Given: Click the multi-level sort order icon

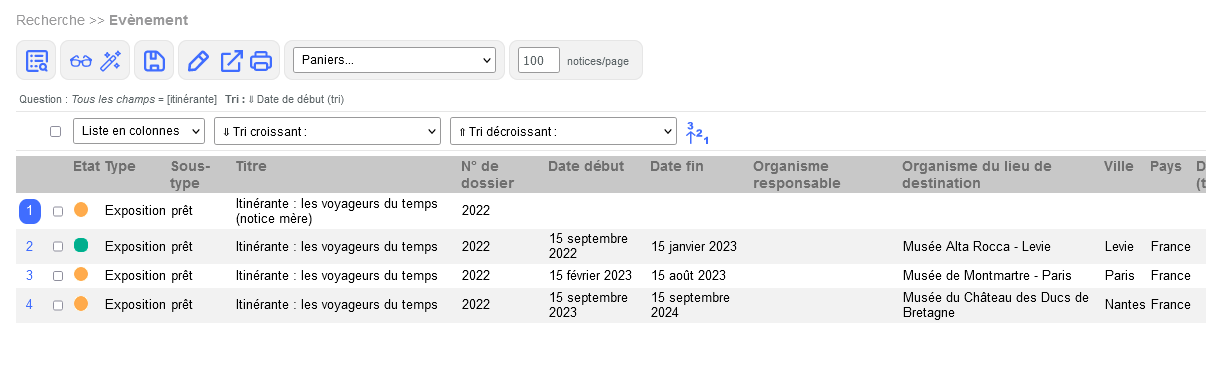Looking at the screenshot, I should coord(697,132).
